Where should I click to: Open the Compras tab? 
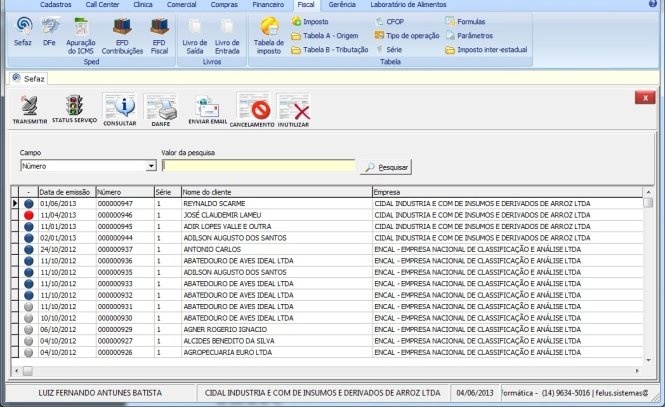[224, 5]
